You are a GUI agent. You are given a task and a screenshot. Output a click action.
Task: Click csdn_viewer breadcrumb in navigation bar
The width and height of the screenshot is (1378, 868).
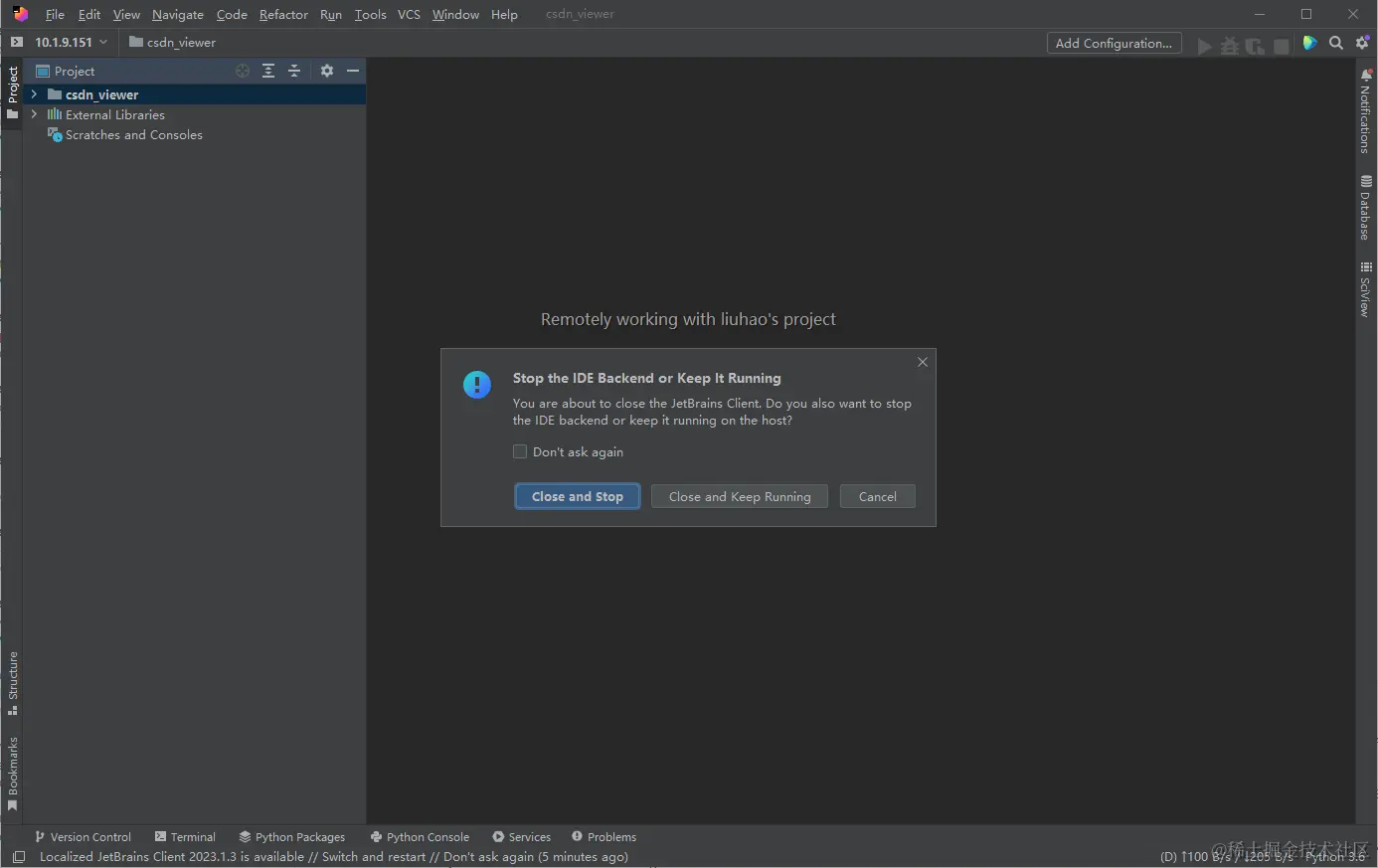tap(172, 42)
